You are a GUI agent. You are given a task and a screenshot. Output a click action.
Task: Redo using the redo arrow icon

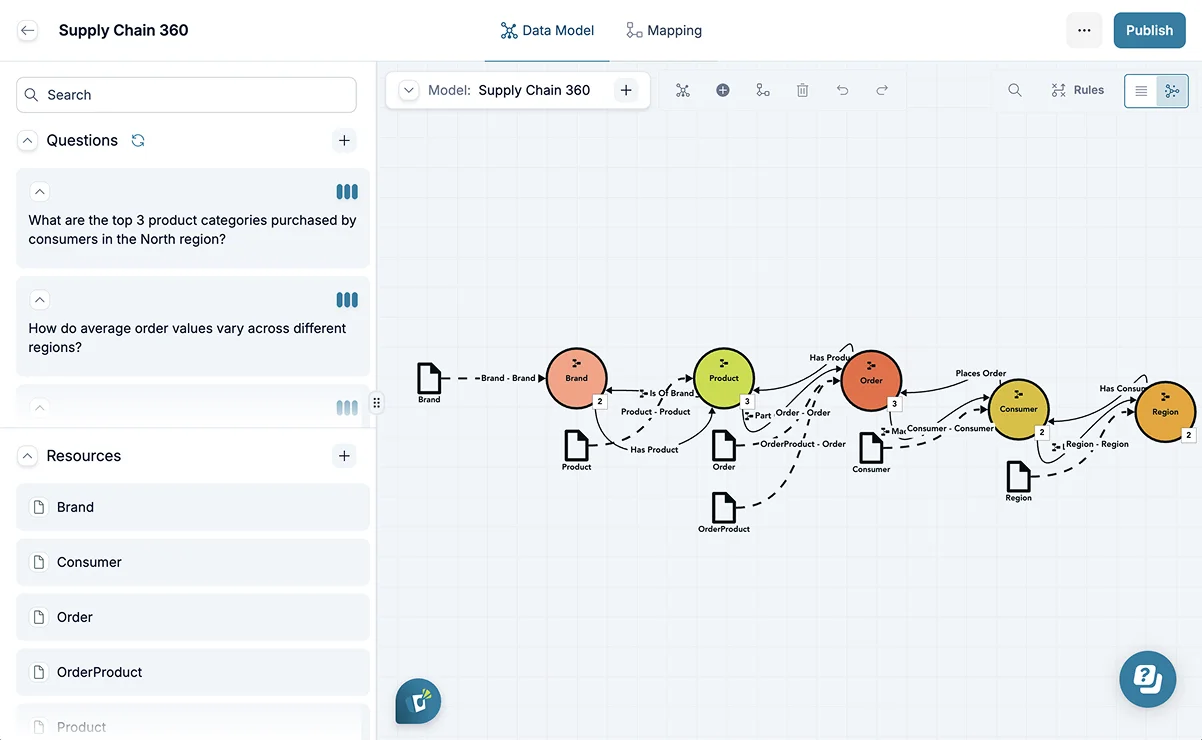click(882, 90)
